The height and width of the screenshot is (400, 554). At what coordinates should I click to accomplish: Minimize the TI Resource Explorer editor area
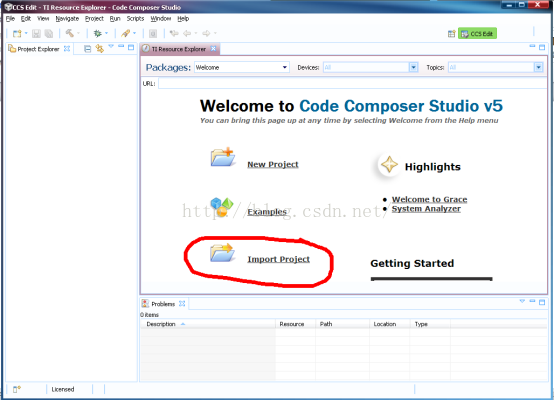(x=532, y=46)
